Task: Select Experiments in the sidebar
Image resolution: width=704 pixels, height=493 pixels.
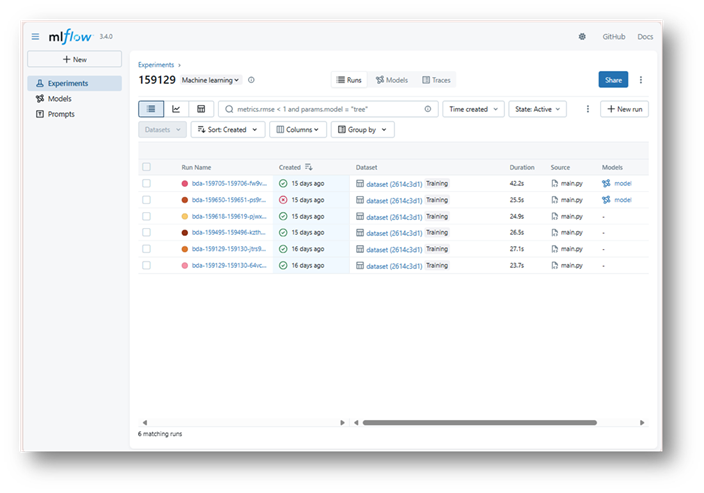Action: point(75,83)
